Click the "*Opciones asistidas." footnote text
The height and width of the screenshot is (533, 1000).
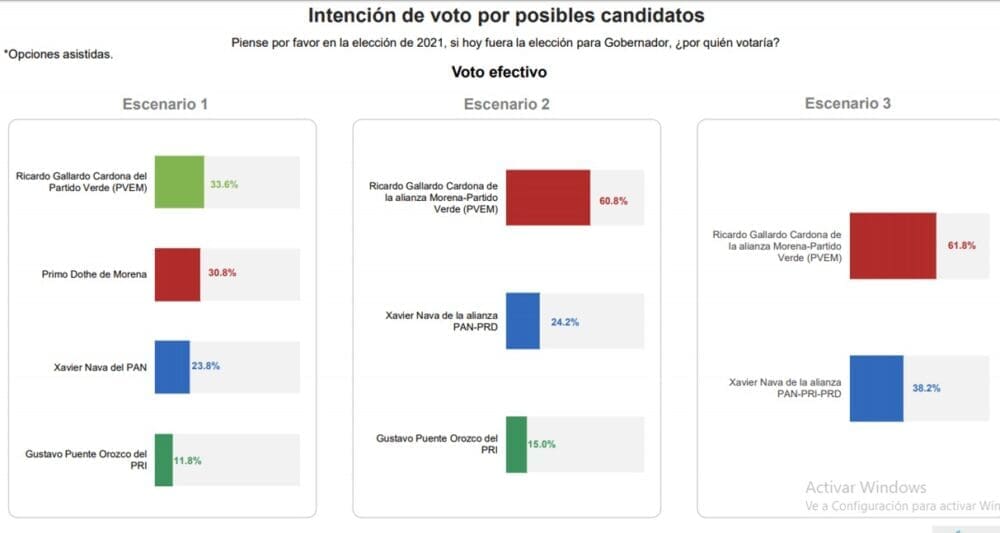[x=58, y=54]
